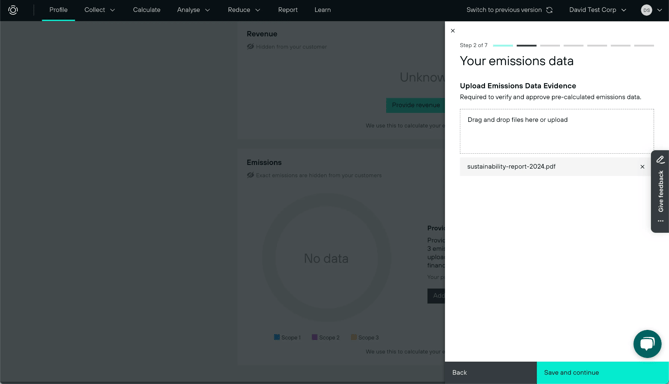Click the Scope 1 legend swatch

277,337
